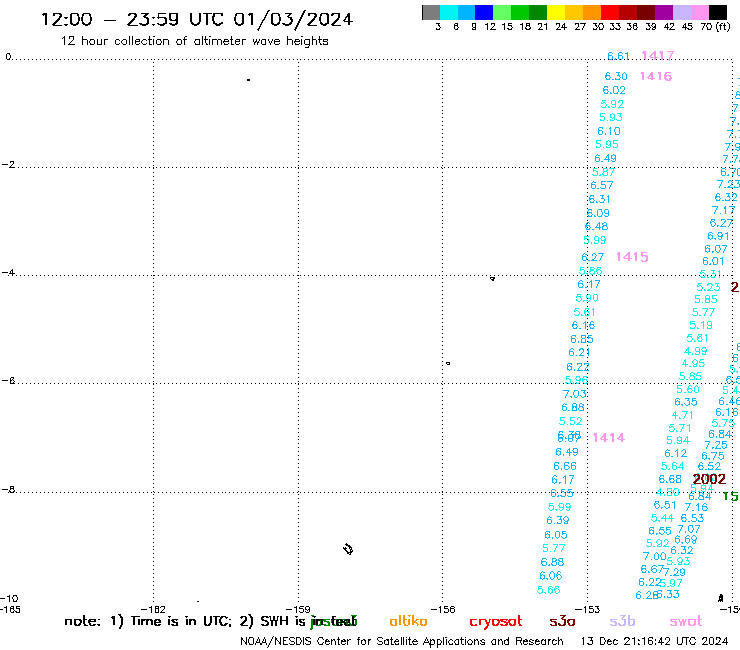Click the wave height value 7.16
740x650 pixels.
(697, 507)
